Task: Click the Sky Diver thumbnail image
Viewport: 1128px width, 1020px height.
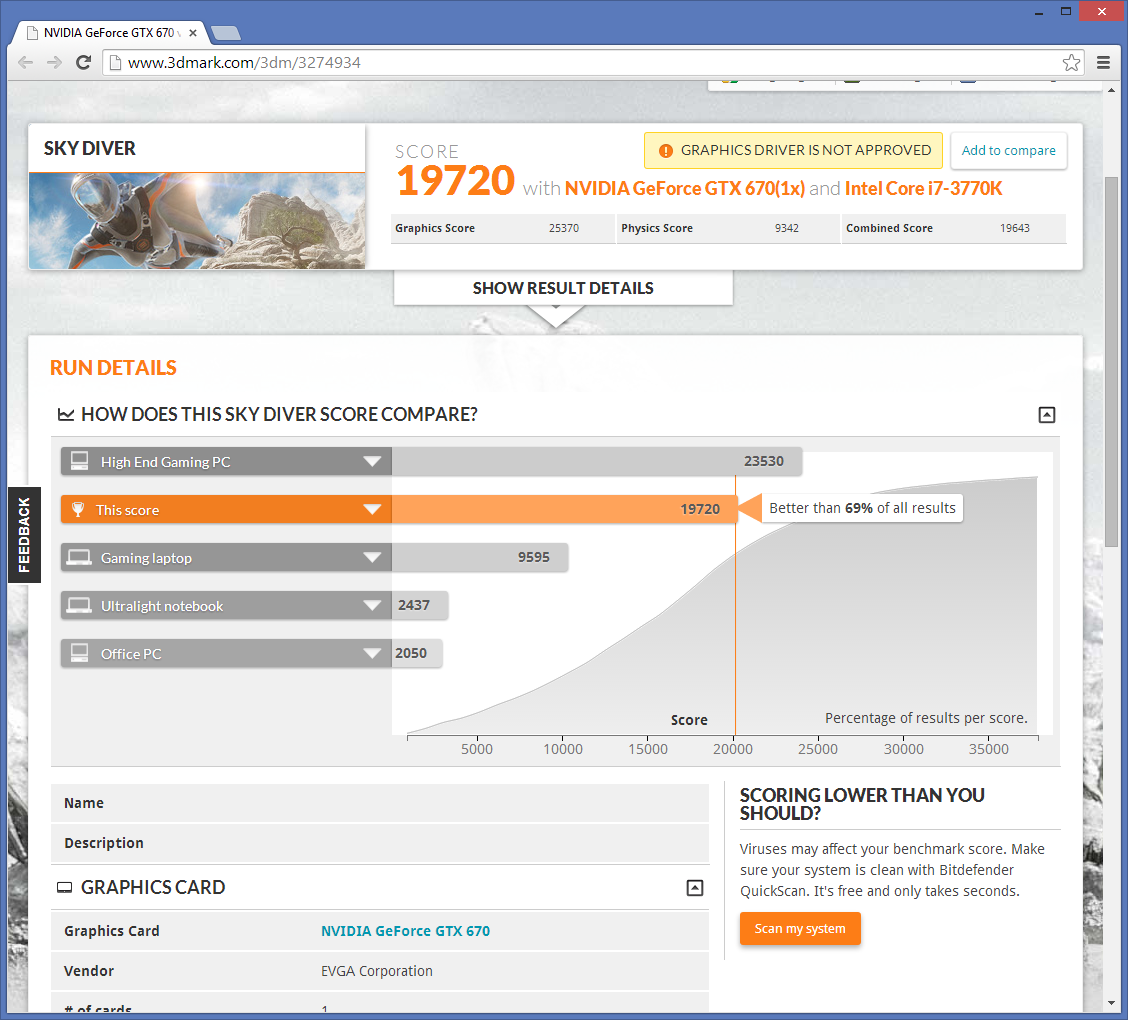Action: (197, 221)
